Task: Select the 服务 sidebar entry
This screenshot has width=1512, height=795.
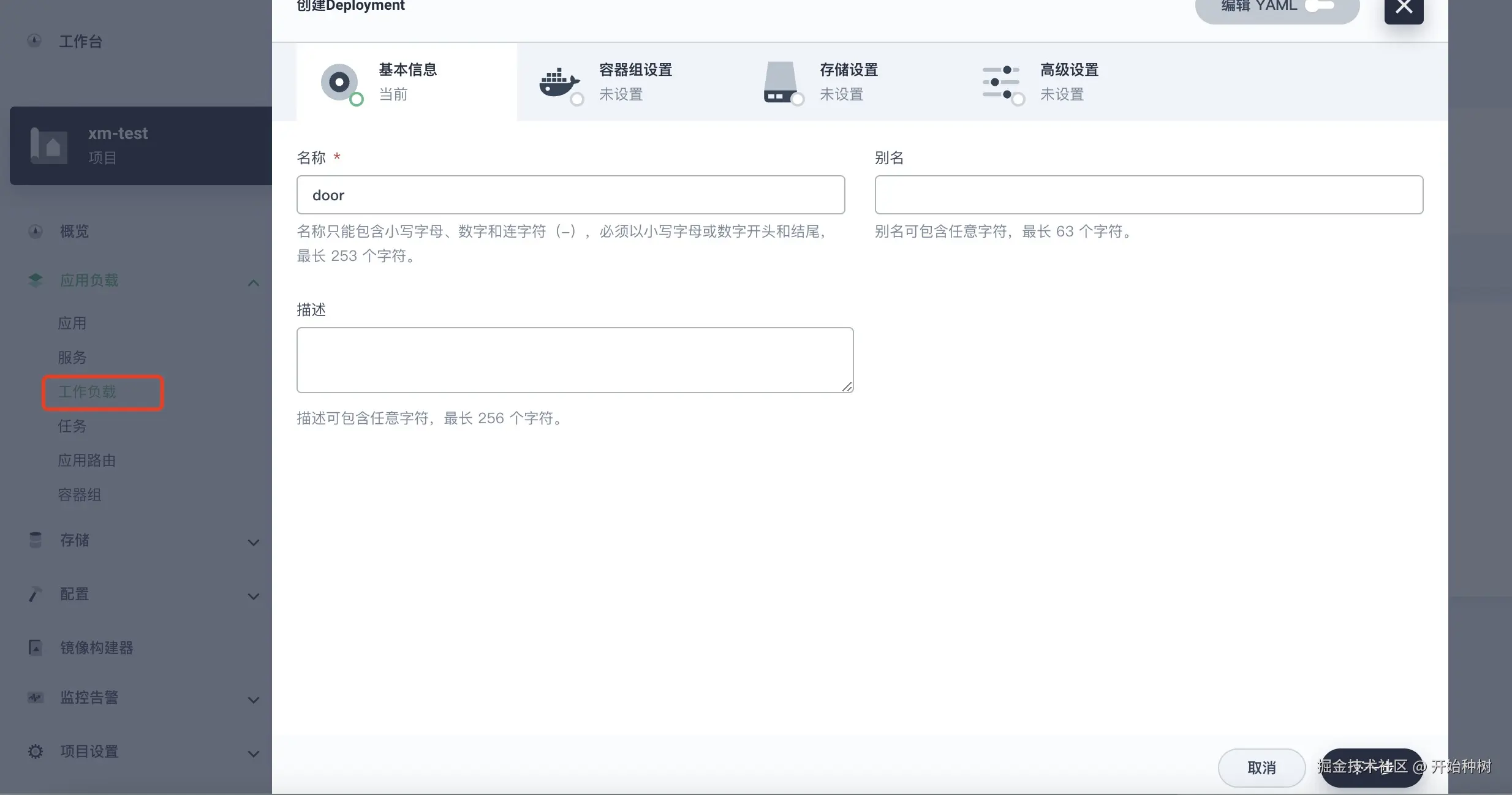Action: tap(72, 358)
